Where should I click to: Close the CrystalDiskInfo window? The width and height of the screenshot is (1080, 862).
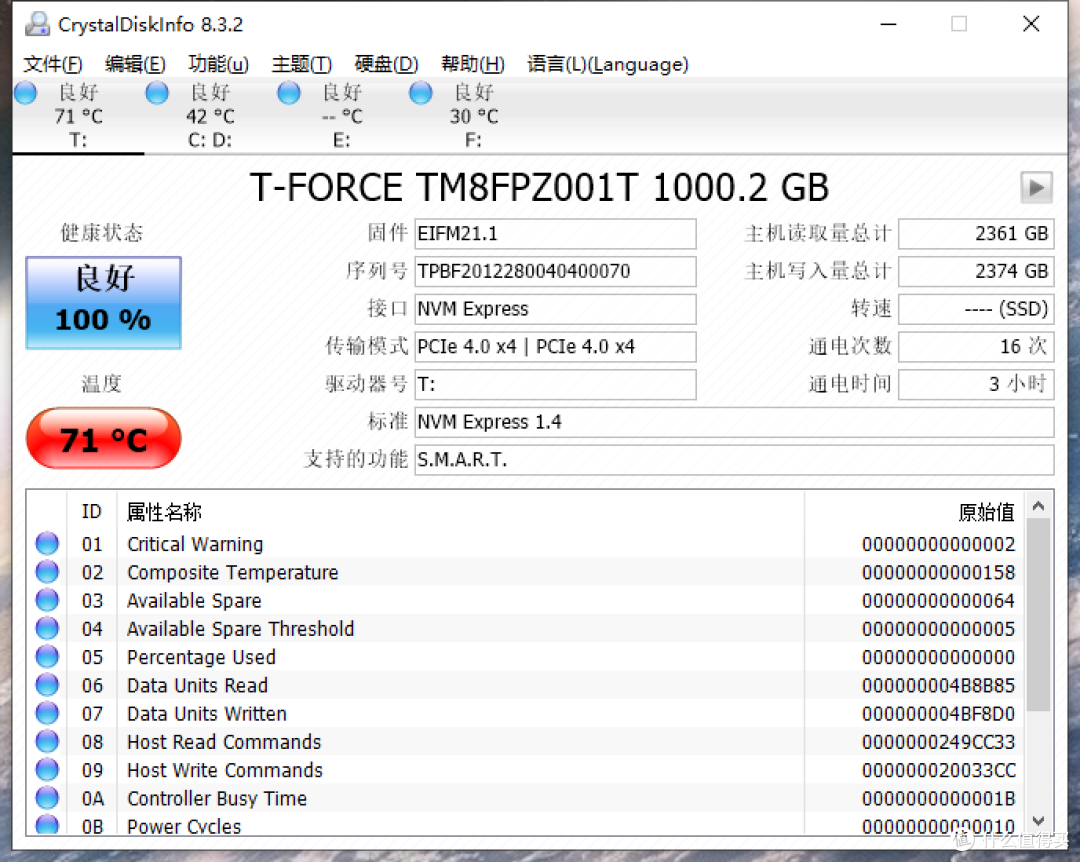point(1031,24)
